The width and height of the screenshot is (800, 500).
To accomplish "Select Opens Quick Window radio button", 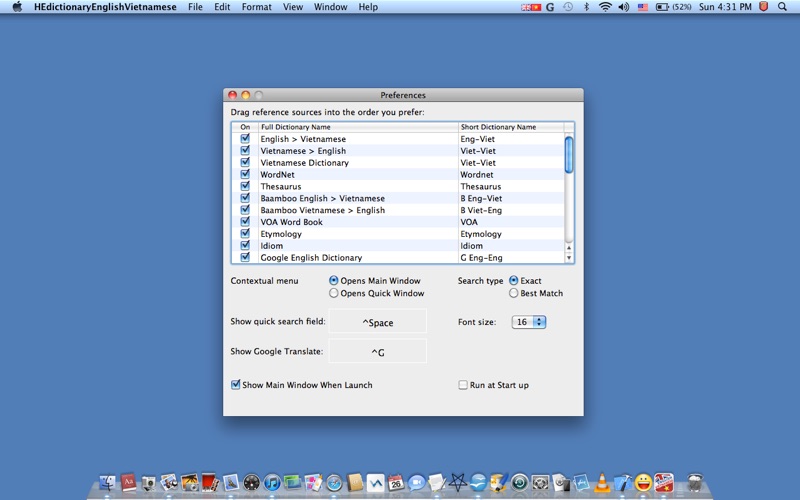I will coord(334,293).
